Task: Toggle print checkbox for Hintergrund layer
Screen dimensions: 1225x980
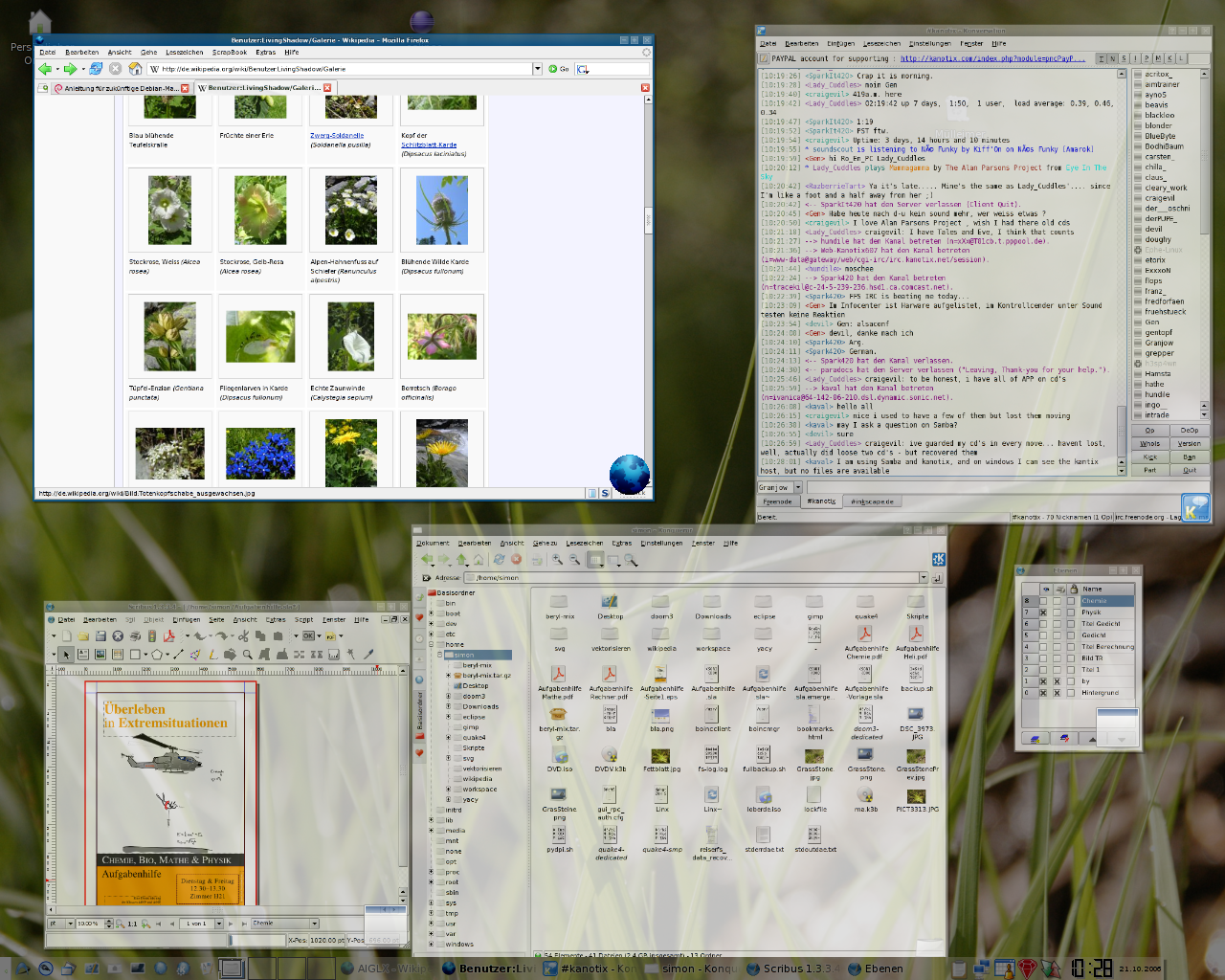Action: 1057,693
